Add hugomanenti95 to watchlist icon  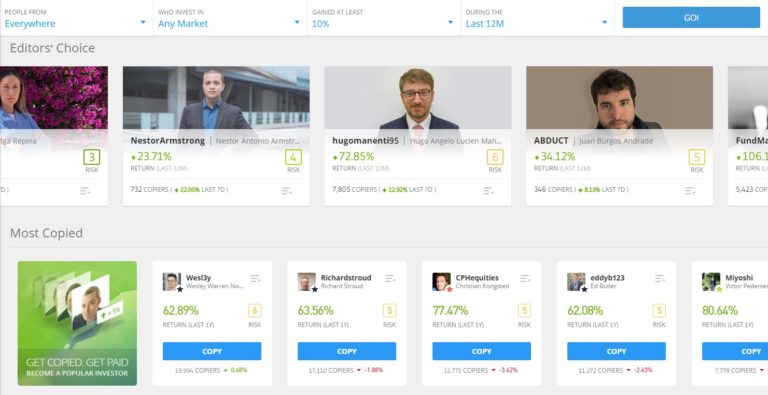click(488, 191)
